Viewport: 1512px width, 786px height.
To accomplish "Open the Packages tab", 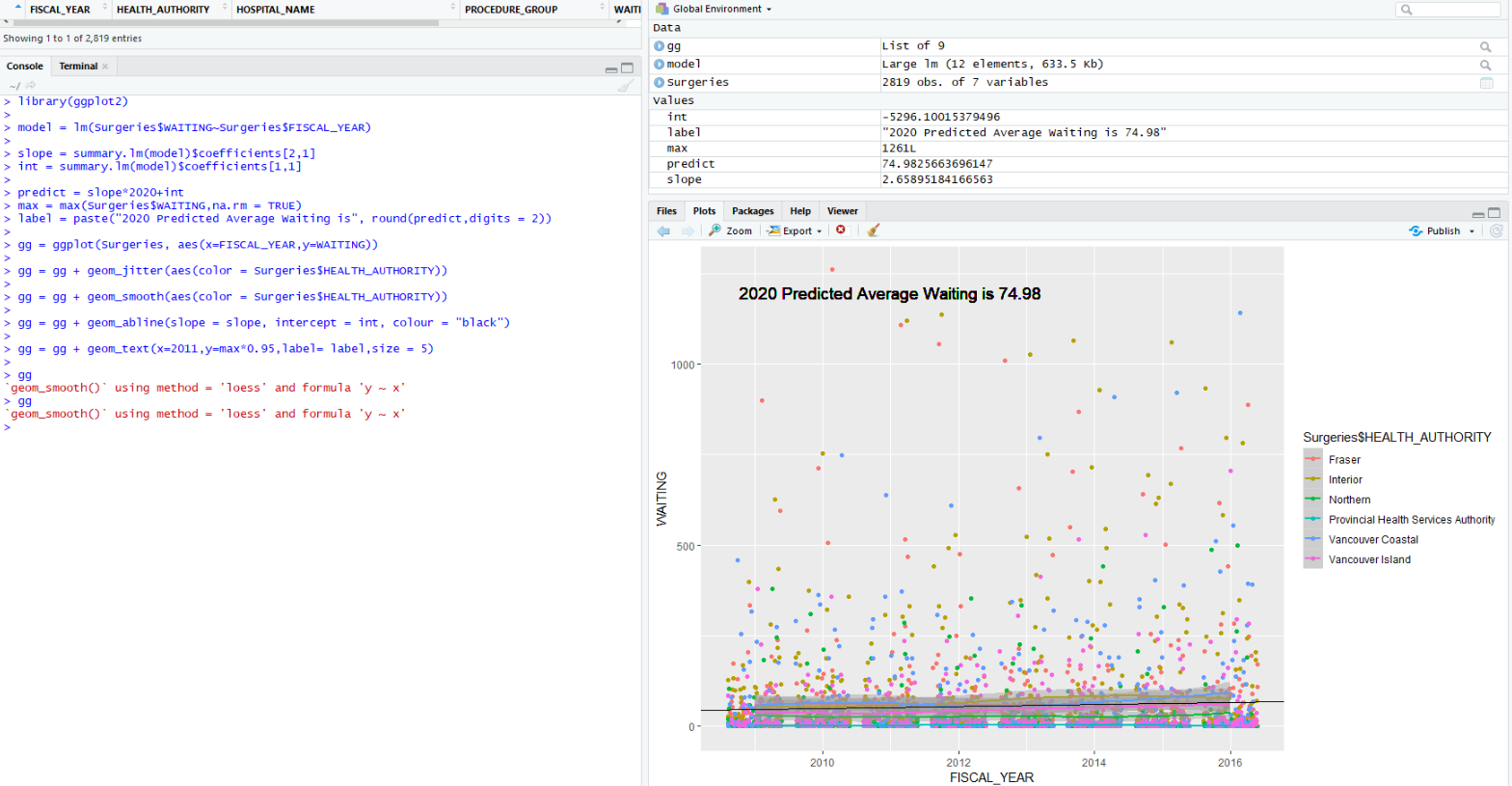I will (753, 211).
